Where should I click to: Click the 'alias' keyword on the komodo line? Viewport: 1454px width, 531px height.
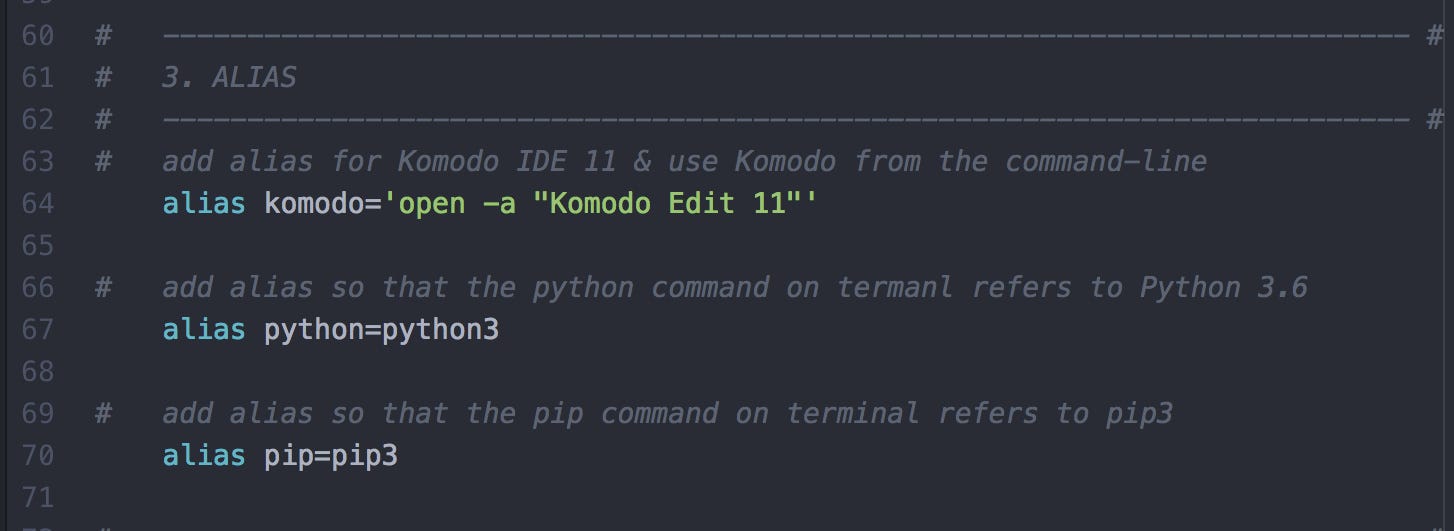(204, 203)
